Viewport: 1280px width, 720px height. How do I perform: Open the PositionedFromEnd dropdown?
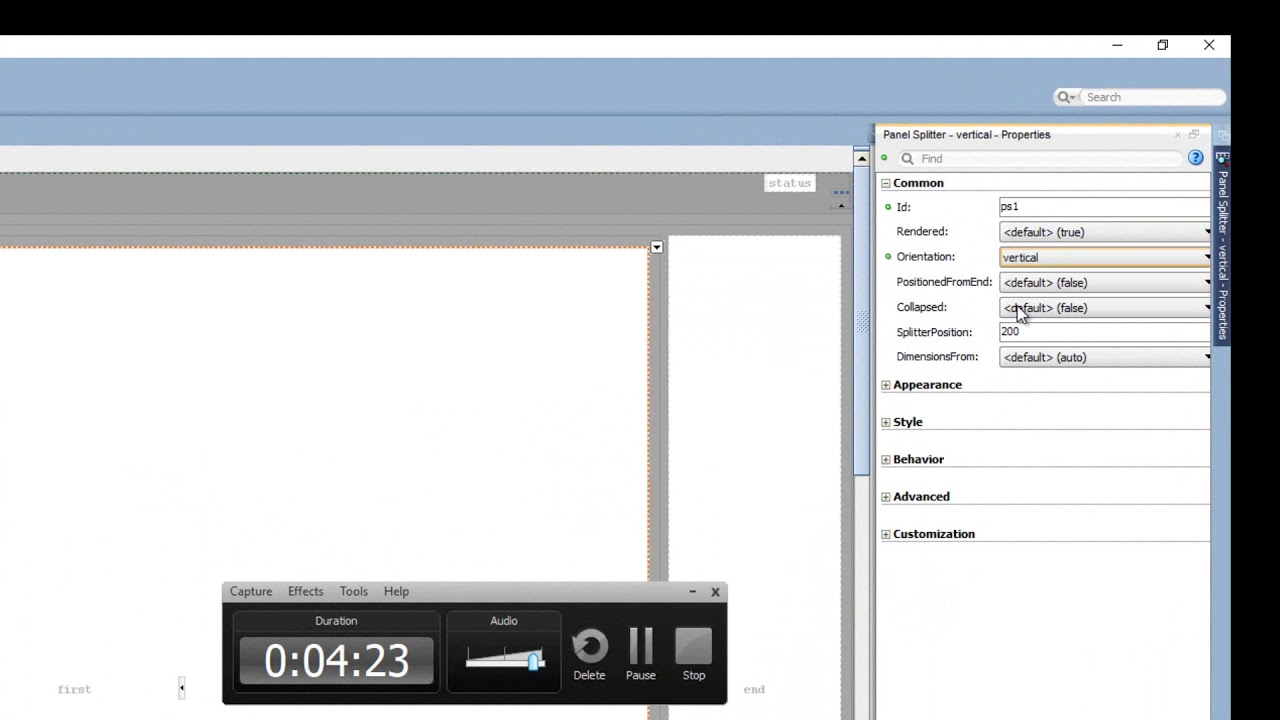point(1105,282)
